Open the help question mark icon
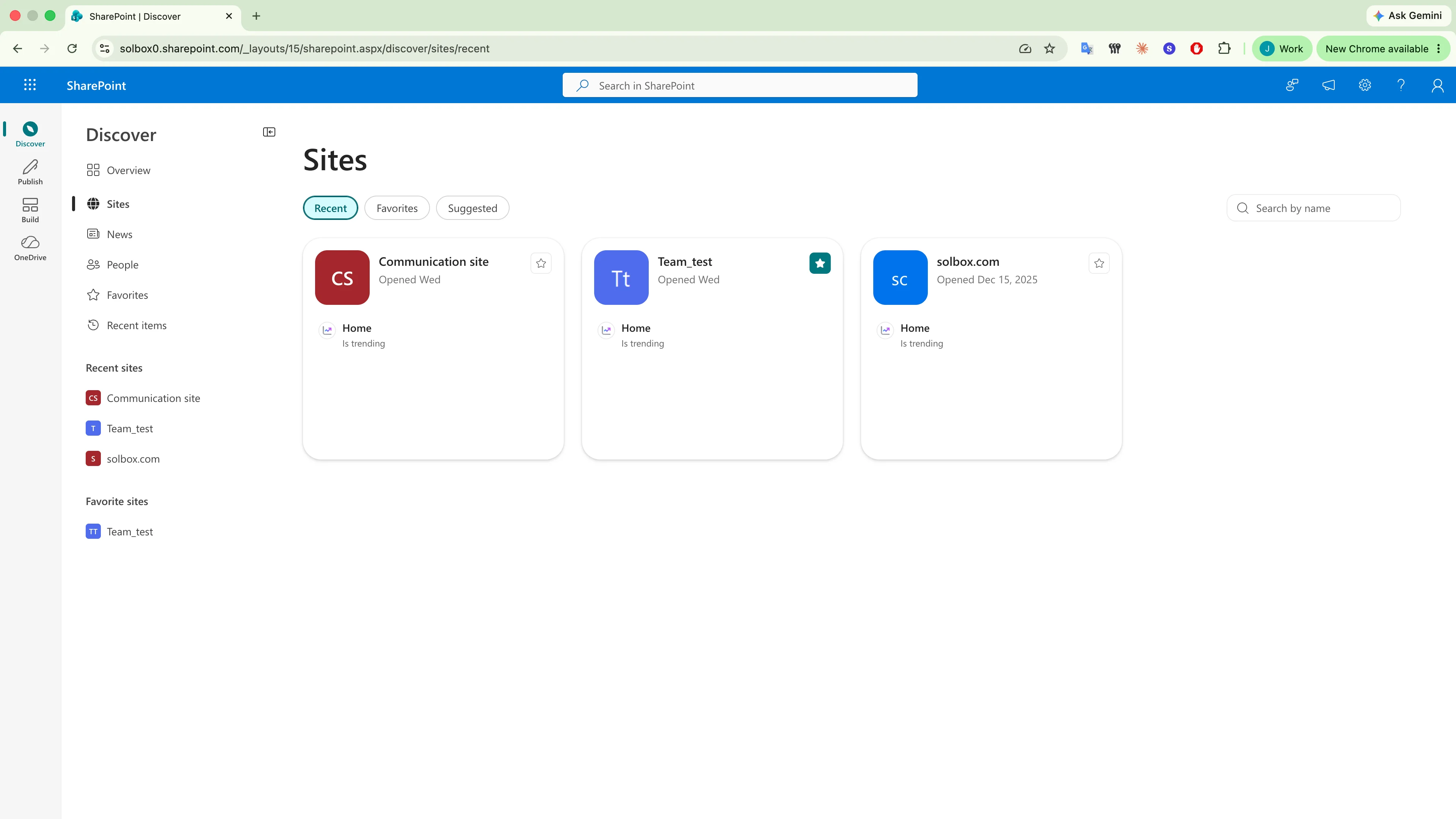The height and width of the screenshot is (819, 1456). pyautogui.click(x=1401, y=85)
